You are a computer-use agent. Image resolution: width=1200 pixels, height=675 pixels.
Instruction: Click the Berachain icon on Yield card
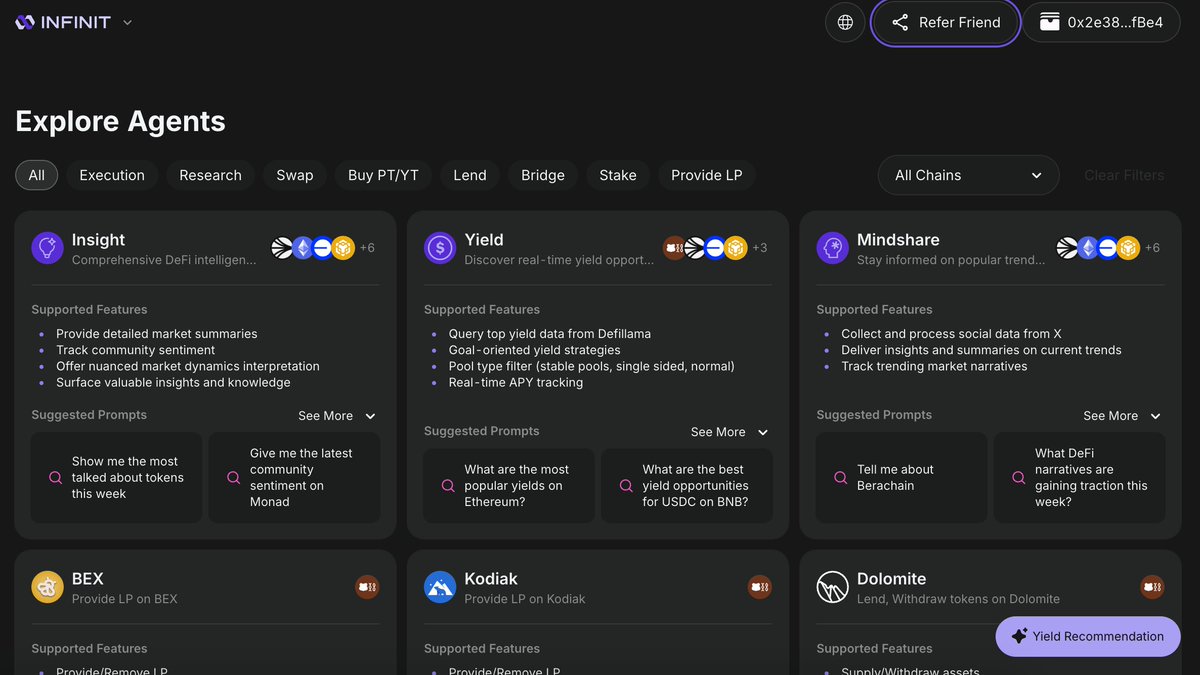(x=675, y=248)
